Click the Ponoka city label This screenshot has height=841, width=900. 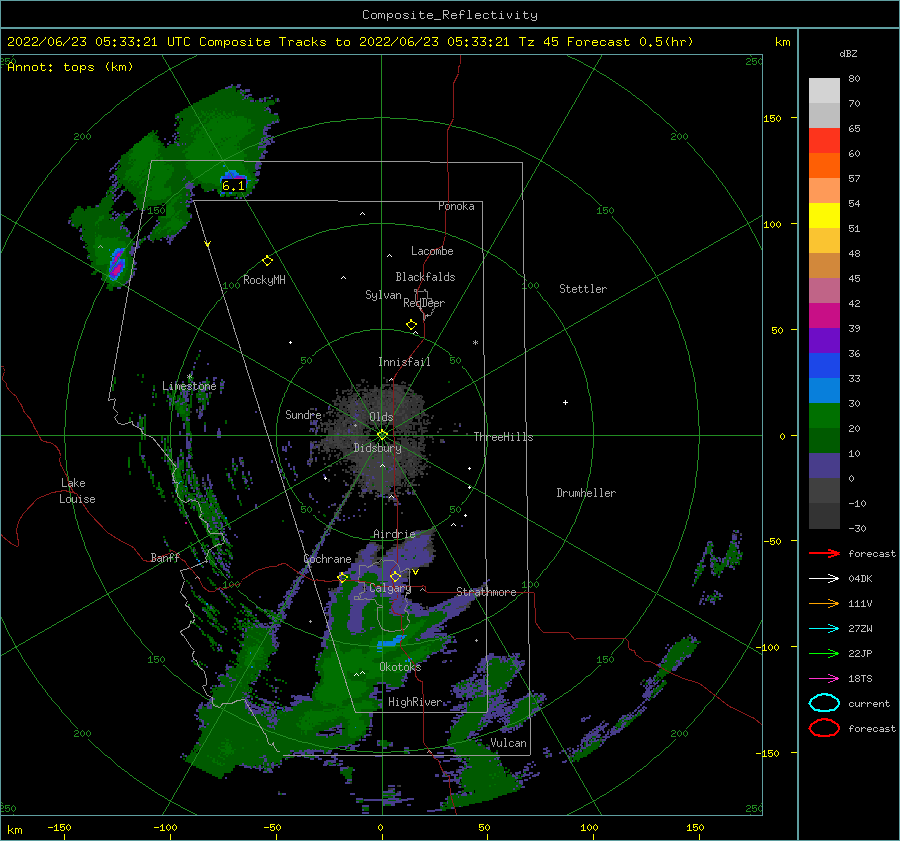coord(456,206)
